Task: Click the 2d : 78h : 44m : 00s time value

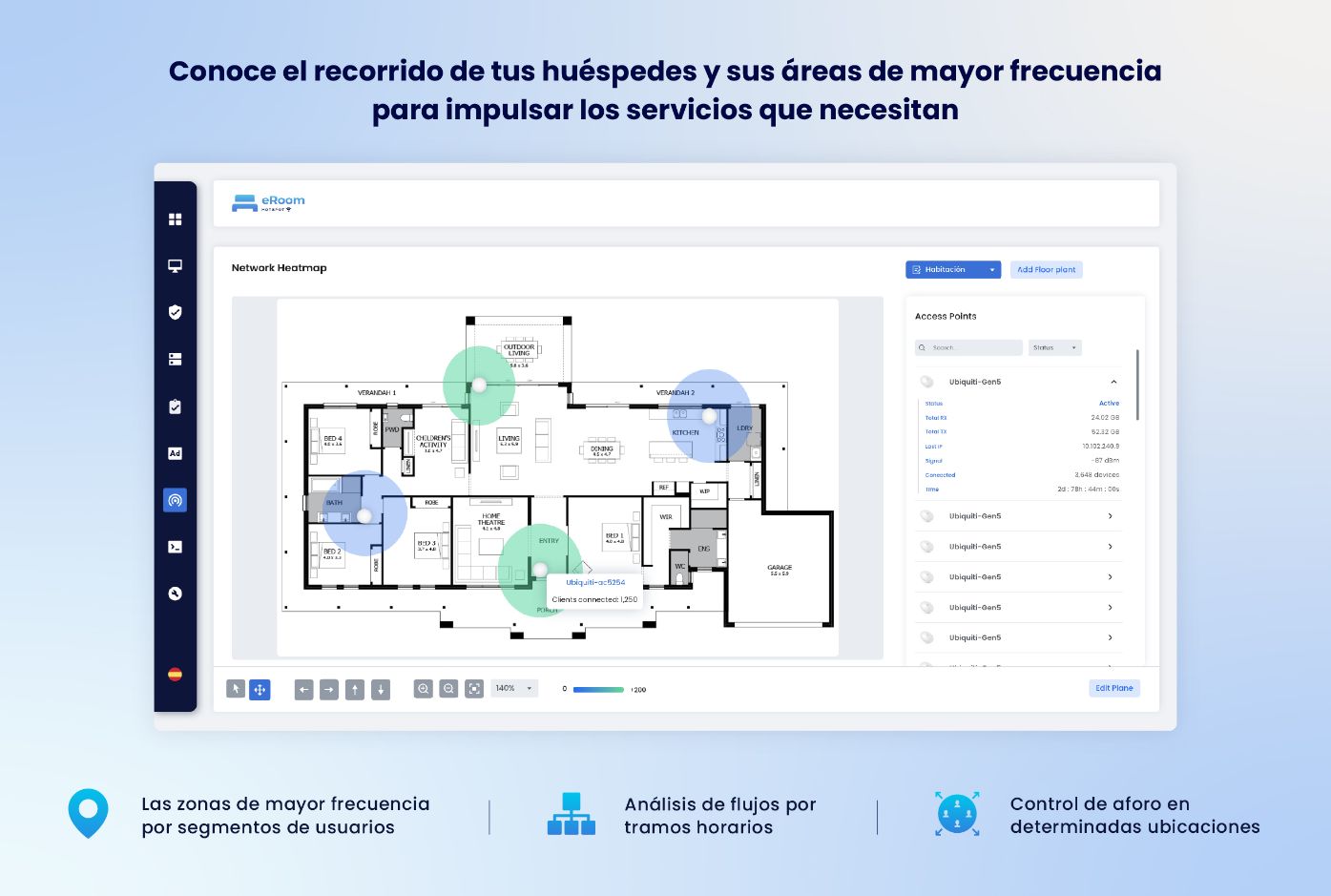Action: click(x=1089, y=490)
